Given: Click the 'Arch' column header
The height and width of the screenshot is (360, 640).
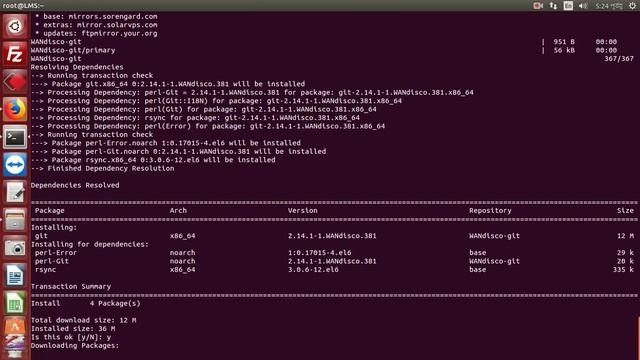Looking at the screenshot, I should click(x=178, y=211).
